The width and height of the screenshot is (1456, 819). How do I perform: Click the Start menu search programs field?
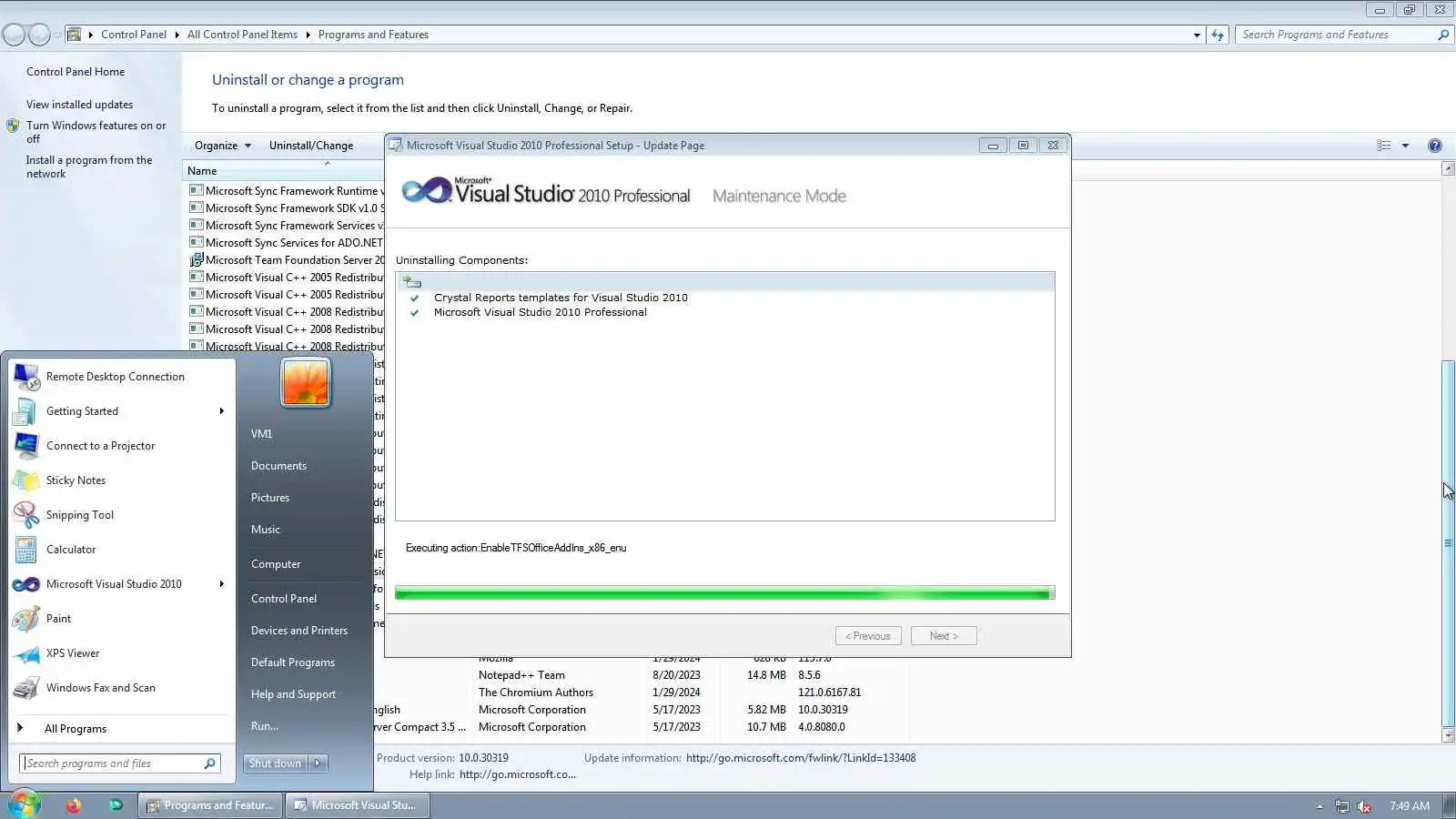tap(113, 763)
